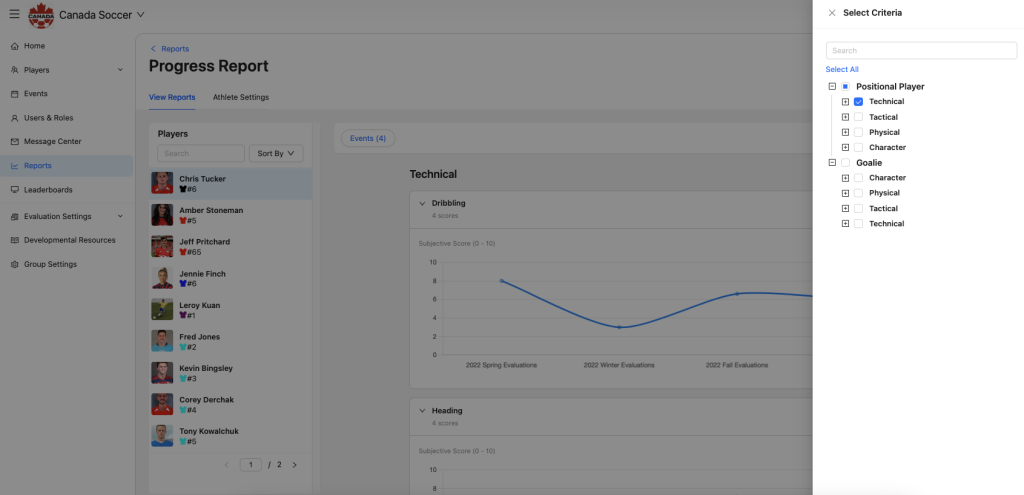Uncheck Technical under Positional Player
The width and height of the screenshot is (1024, 495).
pos(858,102)
